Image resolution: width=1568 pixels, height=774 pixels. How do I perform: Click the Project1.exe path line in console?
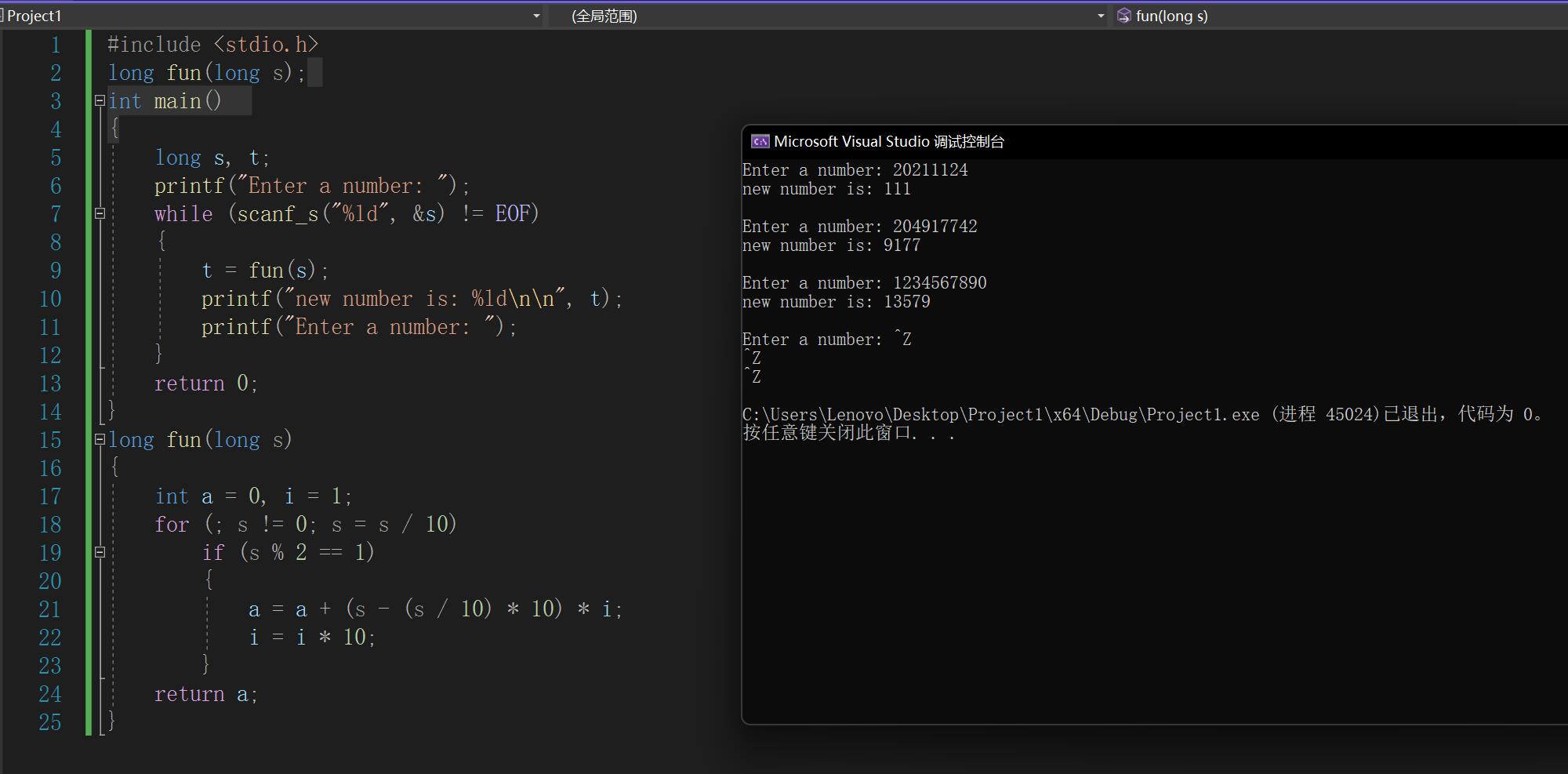[1143, 414]
